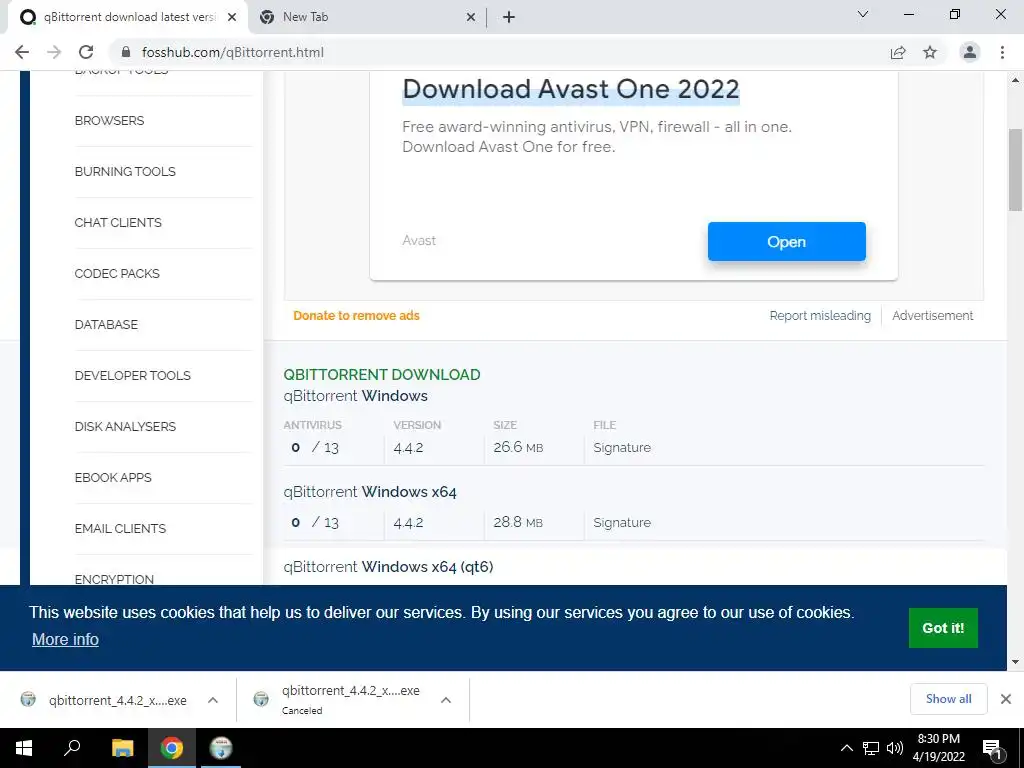Close the New Tab tab

[471, 18]
